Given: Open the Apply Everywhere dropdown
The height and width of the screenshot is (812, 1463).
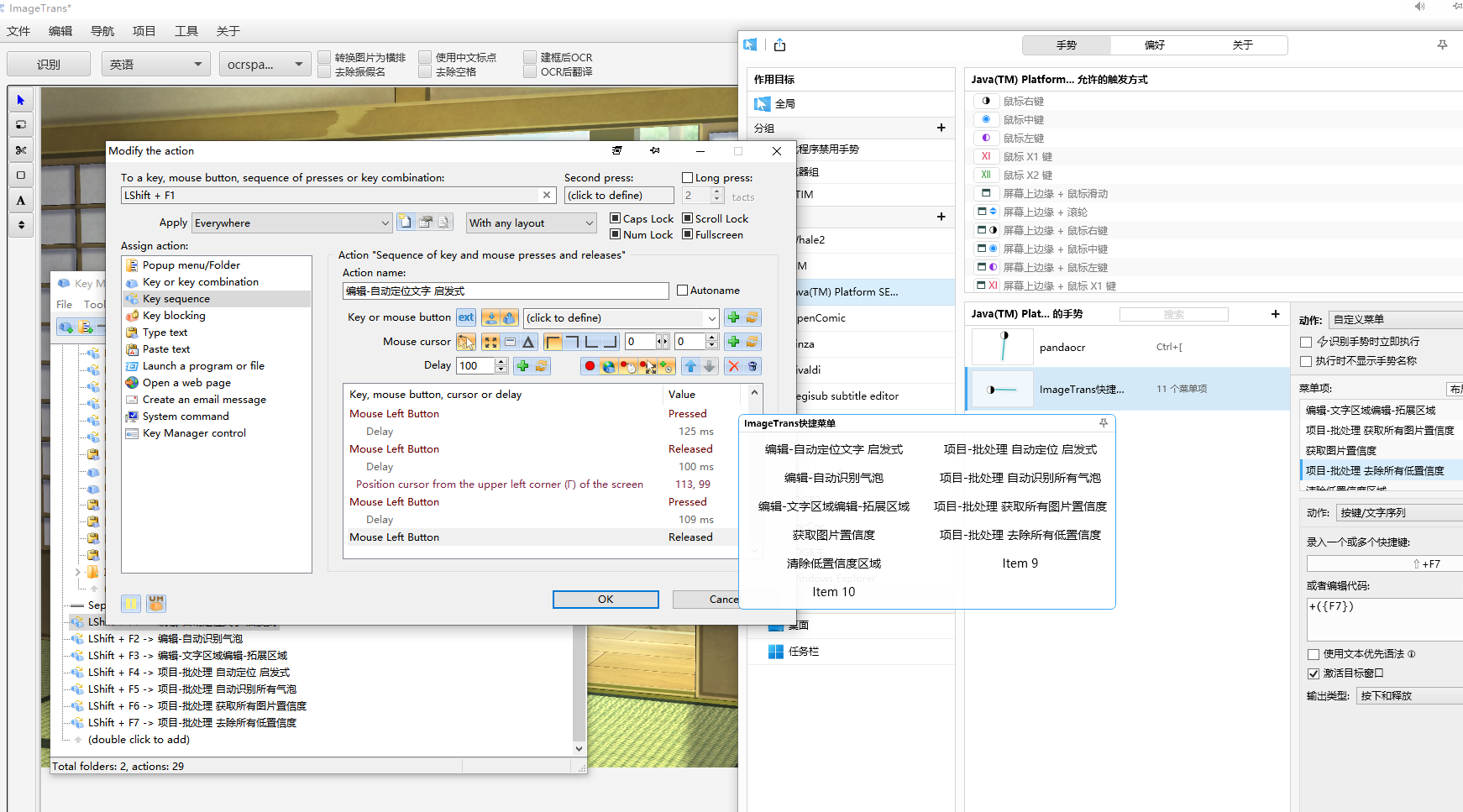Looking at the screenshot, I should 291,223.
